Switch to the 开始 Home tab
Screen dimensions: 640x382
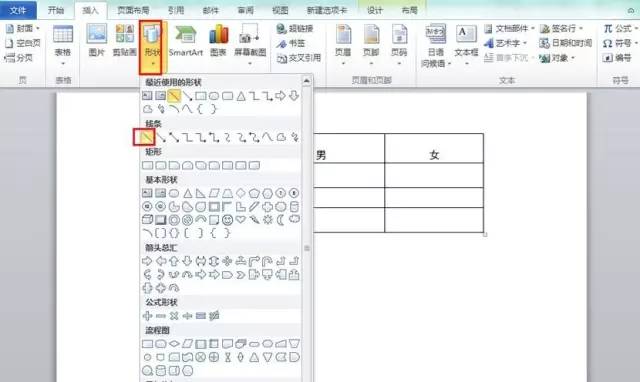tap(56, 10)
